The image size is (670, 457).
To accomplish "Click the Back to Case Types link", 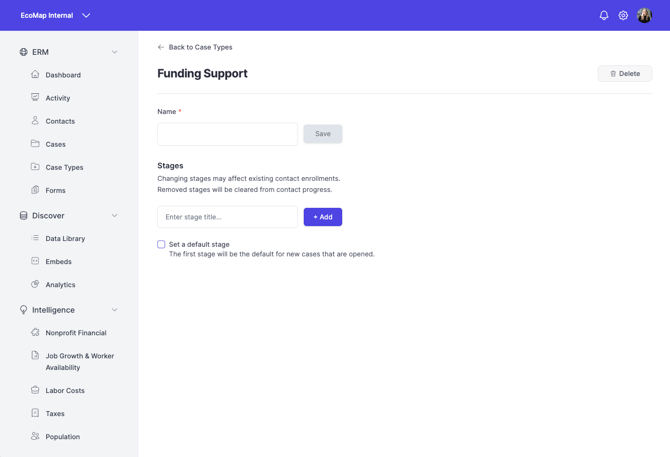I will point(200,47).
